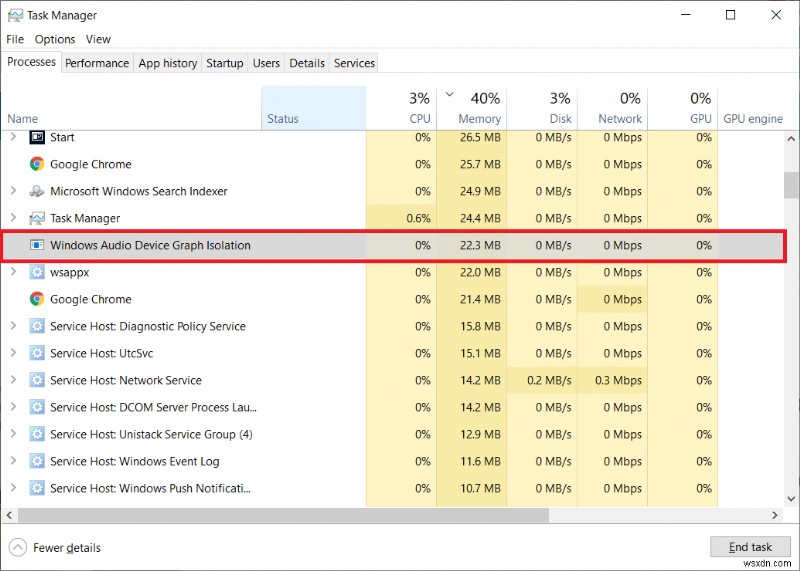
Task: Open the View menu
Action: 98,39
